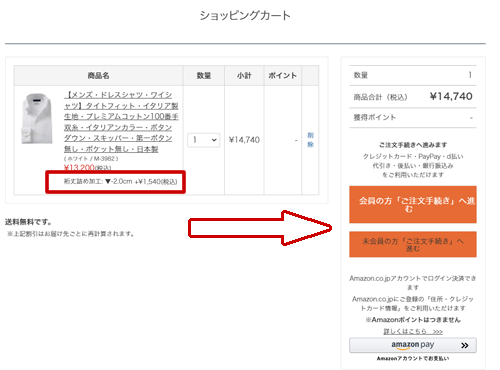
Task: Click the (ホワイト / M-3982) variant text
Action: coord(91,159)
